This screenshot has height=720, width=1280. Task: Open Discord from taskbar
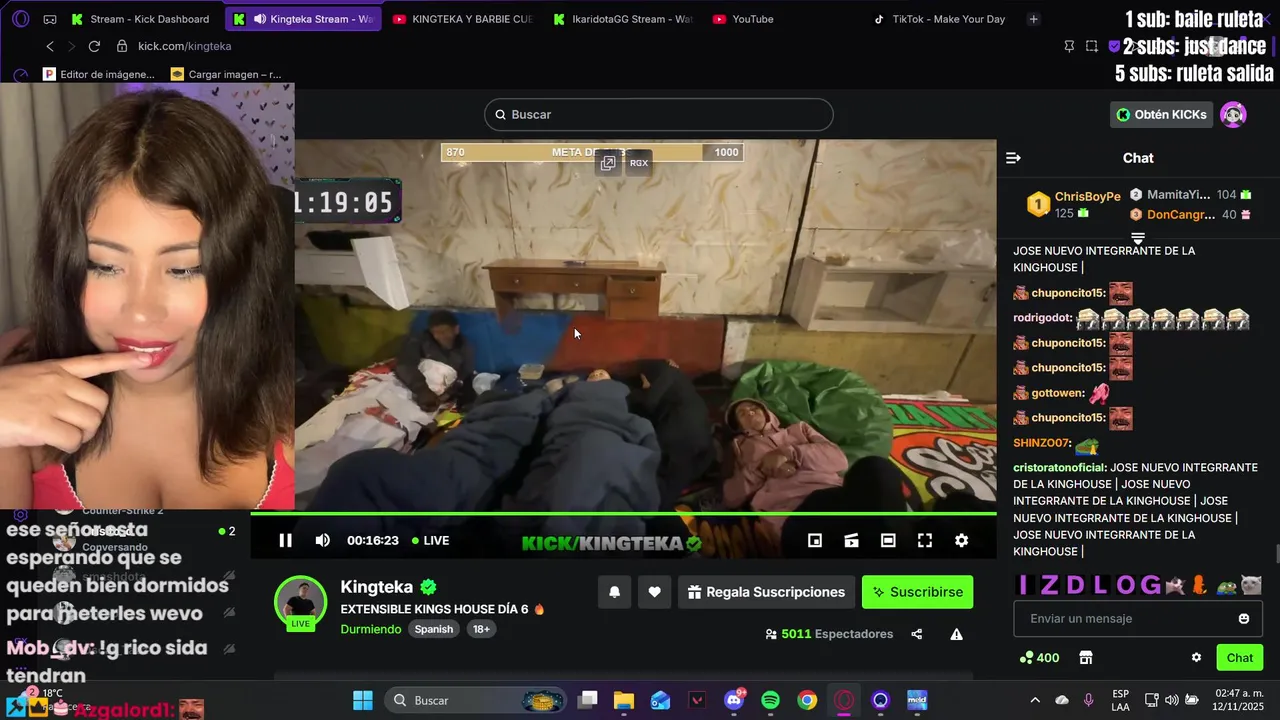click(x=734, y=700)
